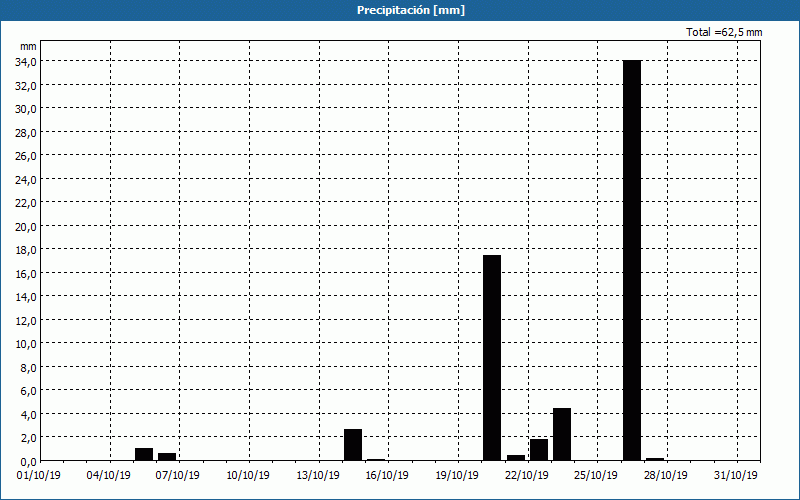Click the 4.5 mm precipitation bar
Screen dimensions: 800x500
(562, 434)
